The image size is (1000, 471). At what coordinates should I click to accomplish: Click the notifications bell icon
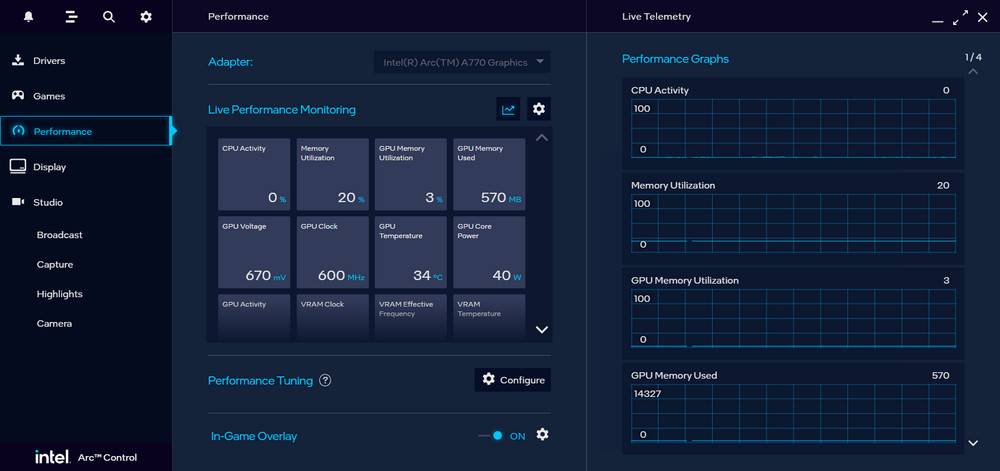coord(28,17)
